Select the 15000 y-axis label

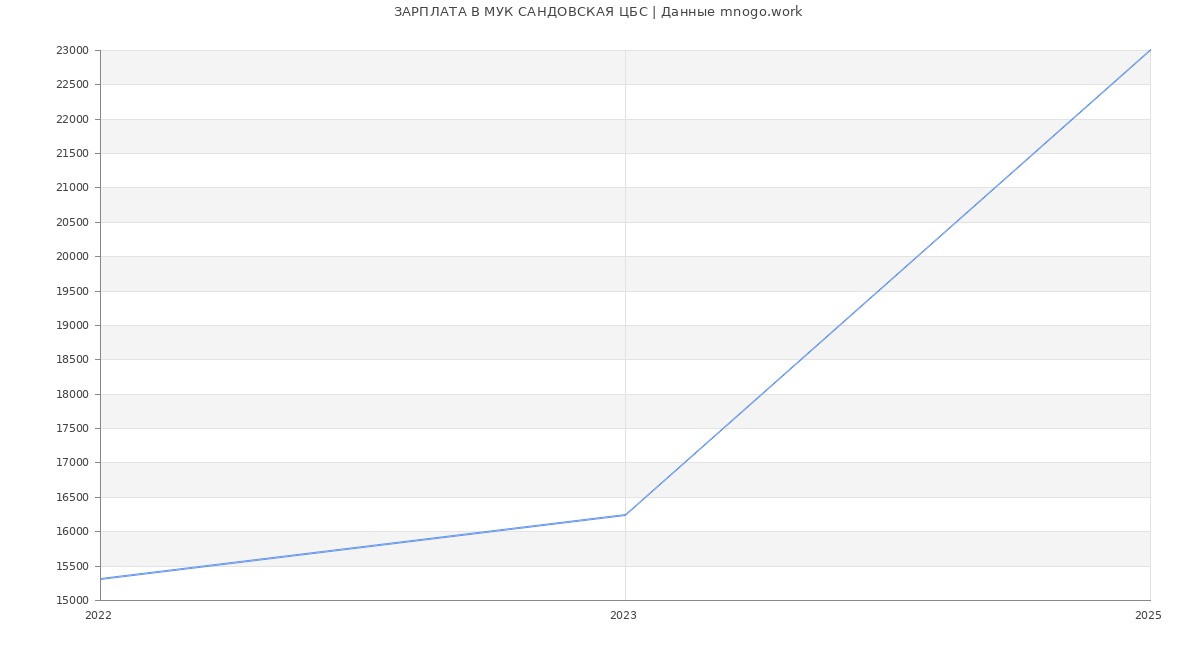coord(72,600)
